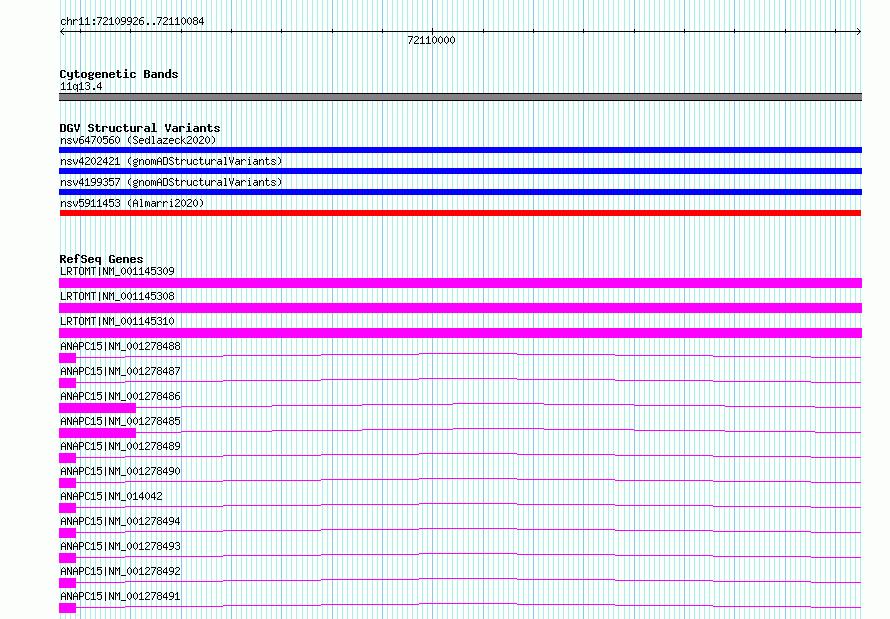Viewport: 890px width, 619px height.
Task: Select the DGV Structural Variants track heading
Action: click(140, 128)
